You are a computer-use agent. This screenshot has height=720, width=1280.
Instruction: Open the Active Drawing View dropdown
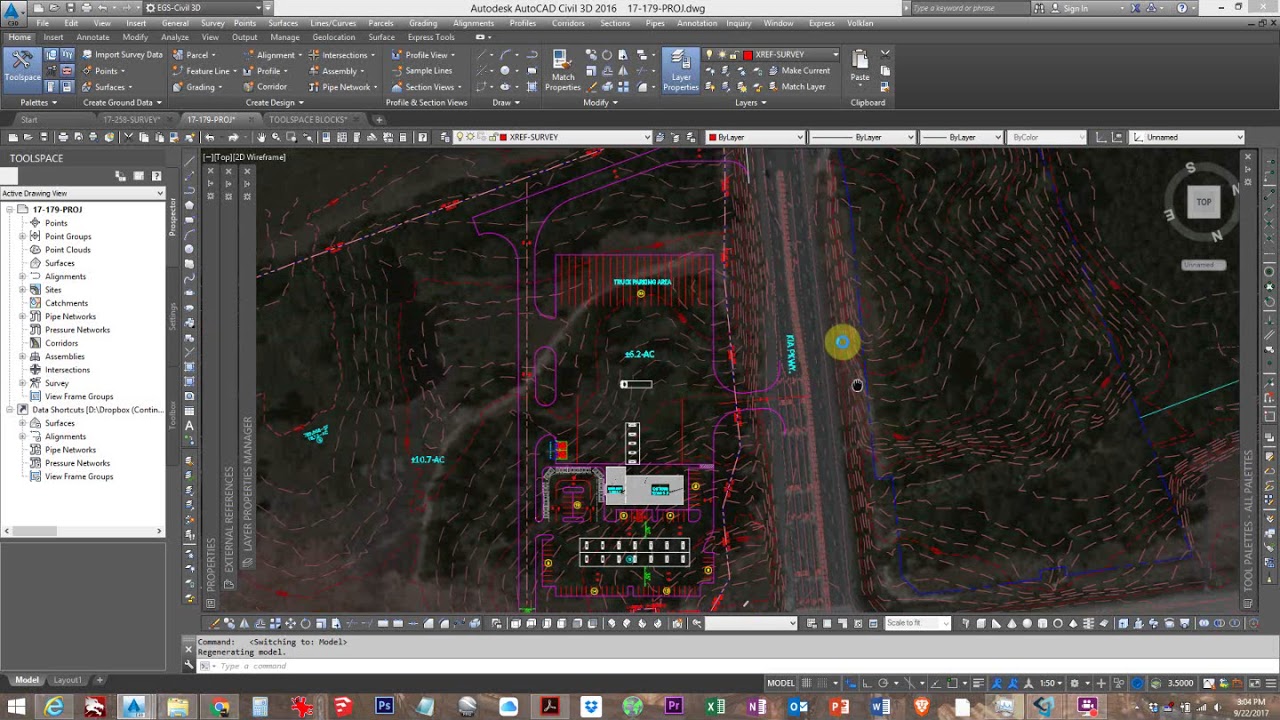83,193
